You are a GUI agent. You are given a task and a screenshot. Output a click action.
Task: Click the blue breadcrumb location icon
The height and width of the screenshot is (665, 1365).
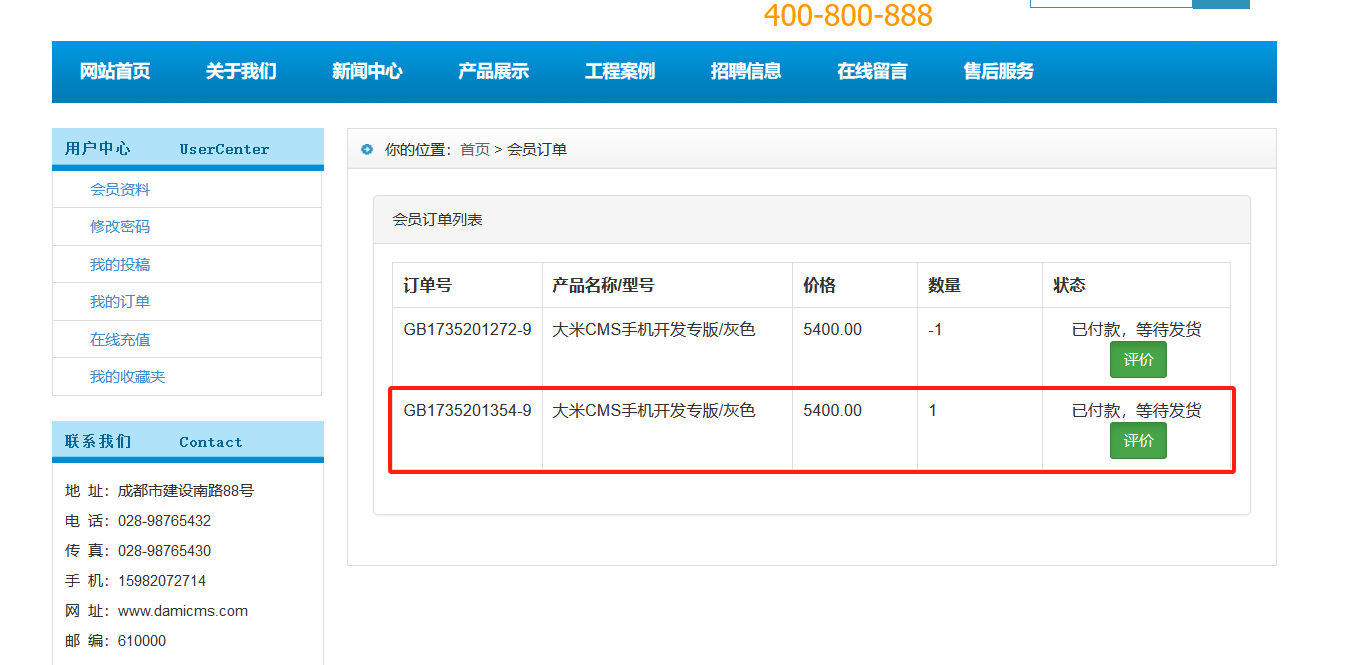click(x=367, y=149)
